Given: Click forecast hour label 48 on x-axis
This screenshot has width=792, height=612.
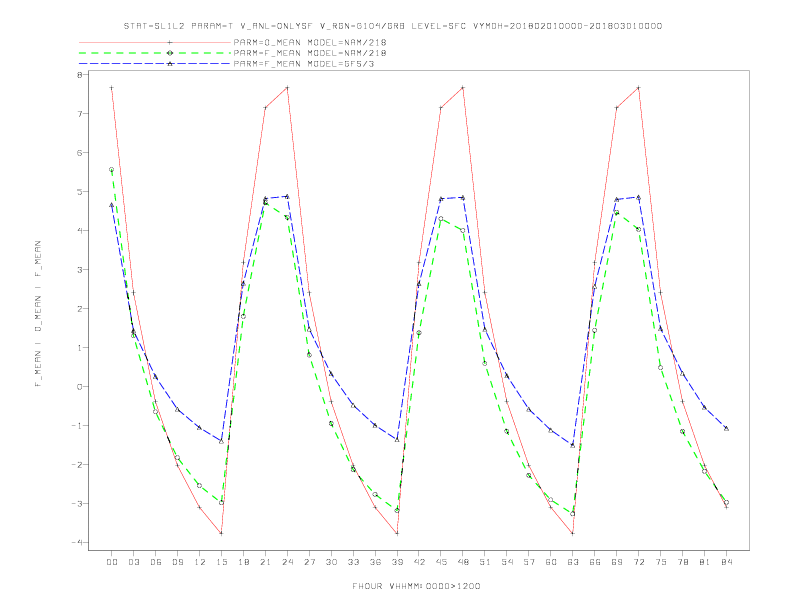Looking at the screenshot, I should click(463, 562).
